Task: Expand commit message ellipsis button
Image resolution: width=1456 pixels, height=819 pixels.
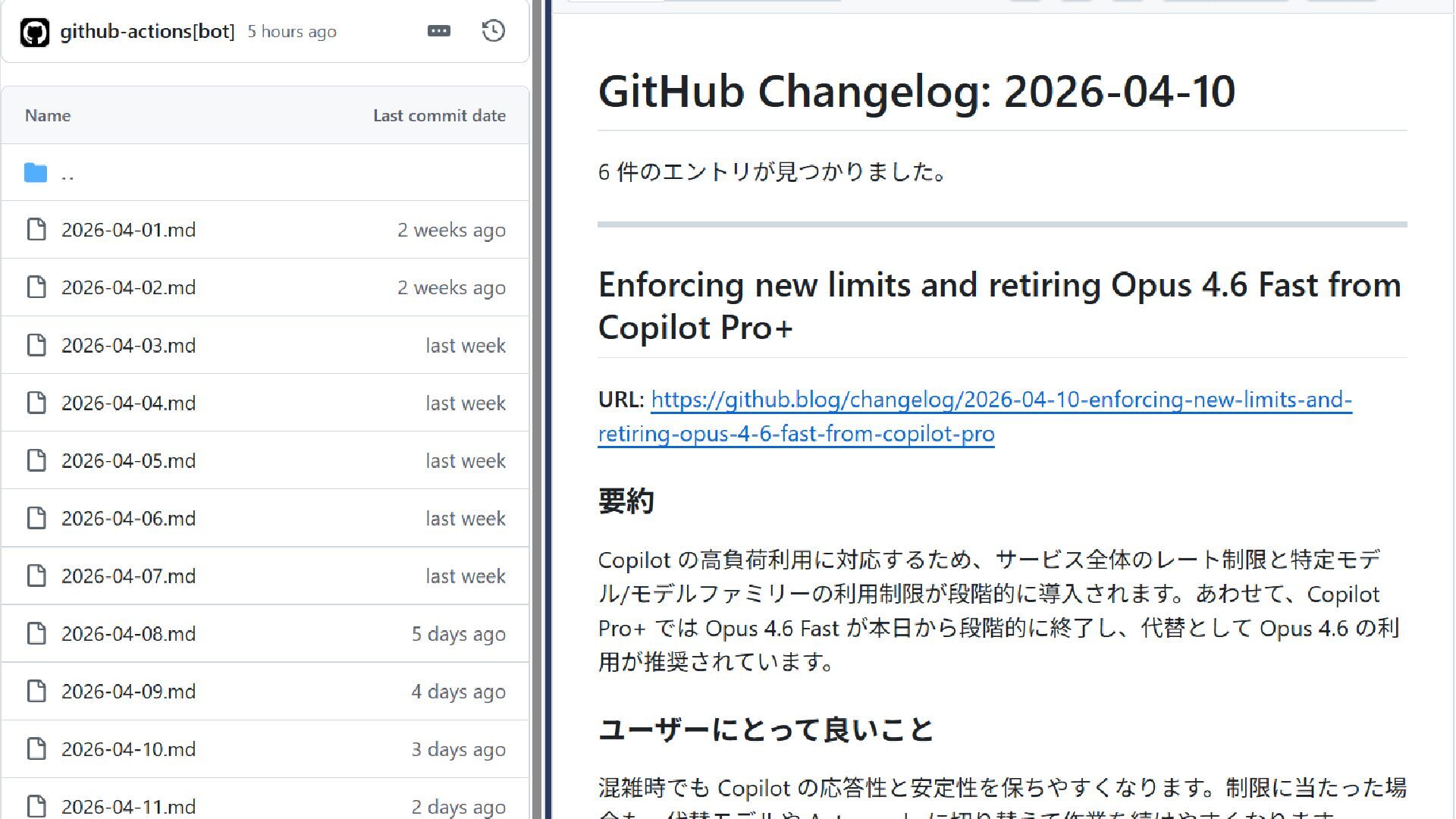Action: 438,31
